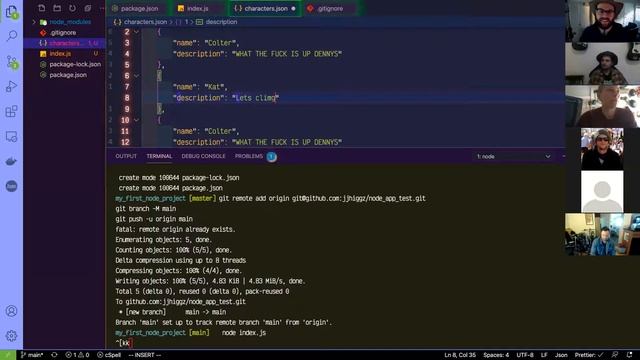The height and width of the screenshot is (360, 640).
Task: Click the green remote indicator in status bar
Action: tap(8, 355)
